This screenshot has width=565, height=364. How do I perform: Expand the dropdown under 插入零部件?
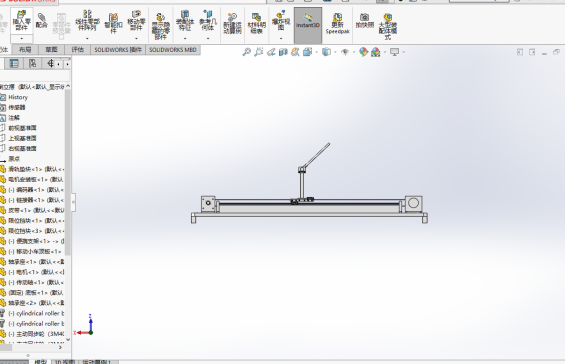click(22, 39)
